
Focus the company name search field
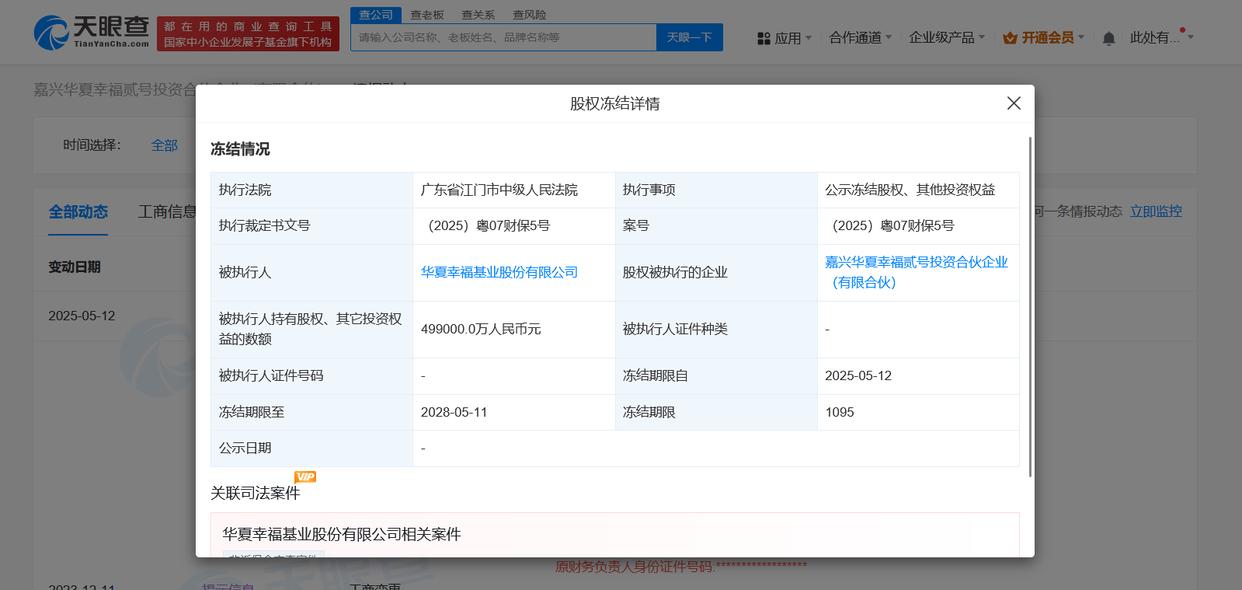tap(503, 37)
